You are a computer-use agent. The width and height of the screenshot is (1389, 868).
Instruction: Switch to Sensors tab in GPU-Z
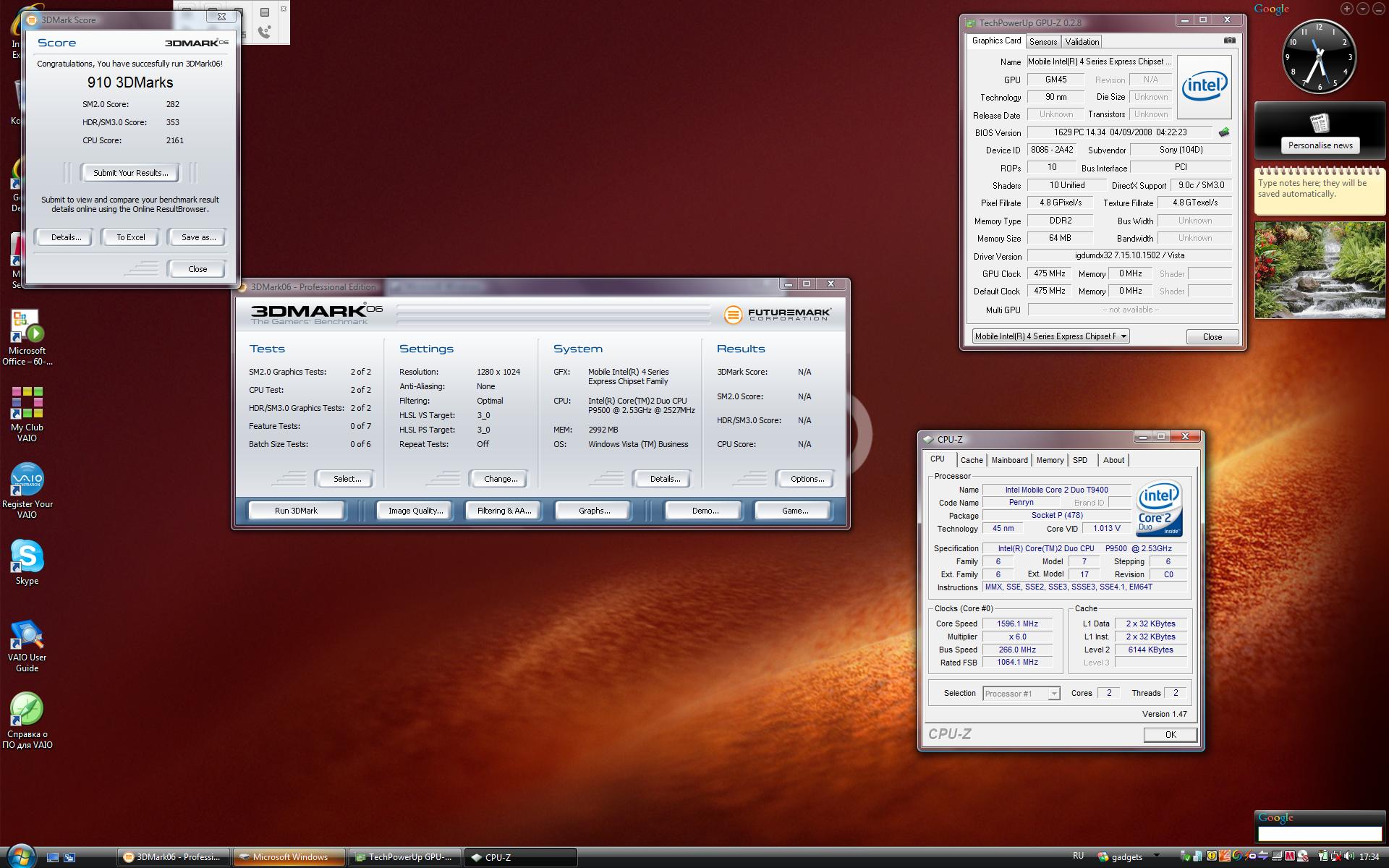click(x=1043, y=42)
